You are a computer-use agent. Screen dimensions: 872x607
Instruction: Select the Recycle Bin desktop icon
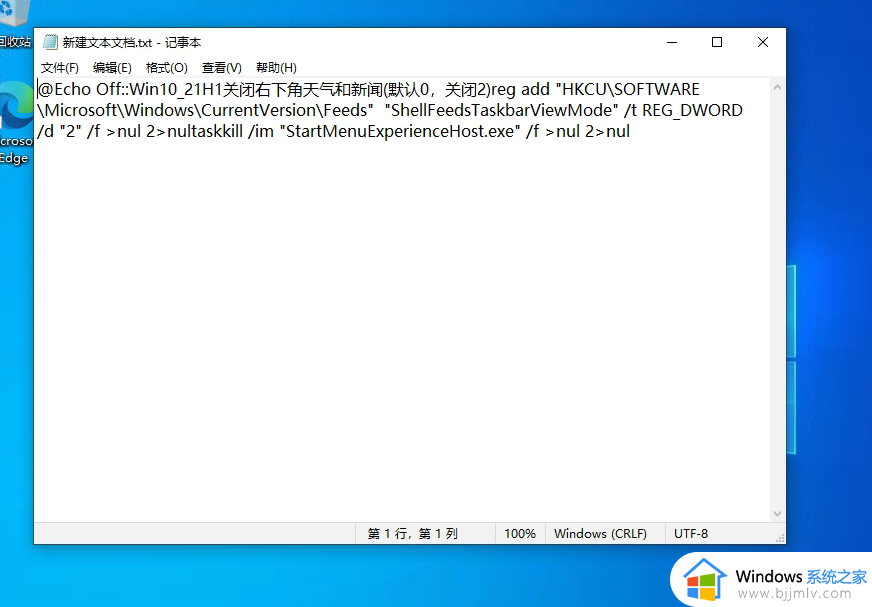pos(16,25)
